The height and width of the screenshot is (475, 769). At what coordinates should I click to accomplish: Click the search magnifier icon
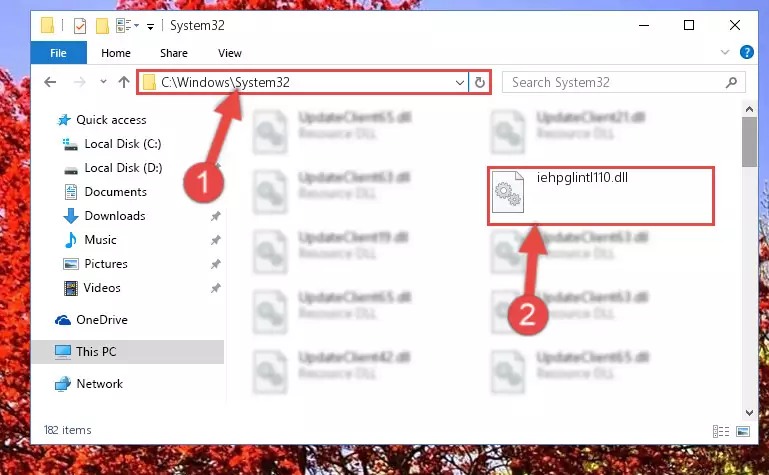(731, 82)
